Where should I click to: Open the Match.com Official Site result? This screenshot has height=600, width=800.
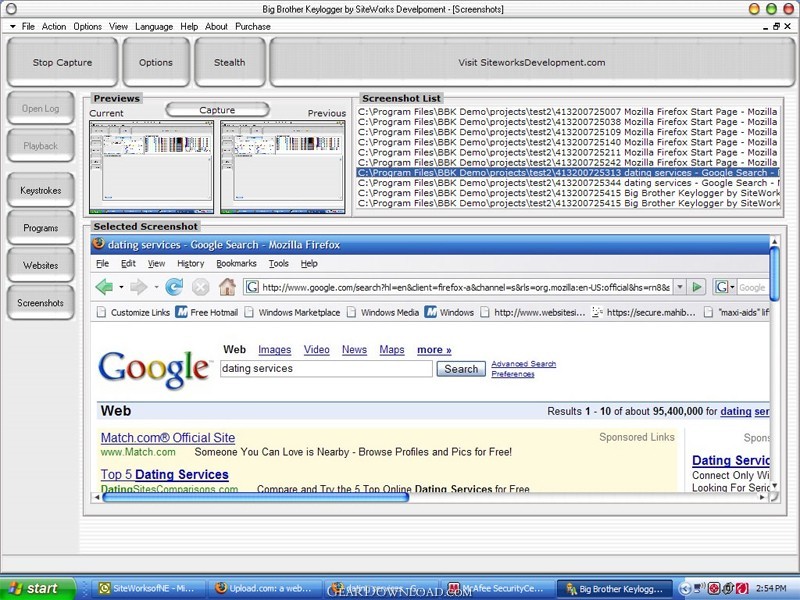coord(168,438)
